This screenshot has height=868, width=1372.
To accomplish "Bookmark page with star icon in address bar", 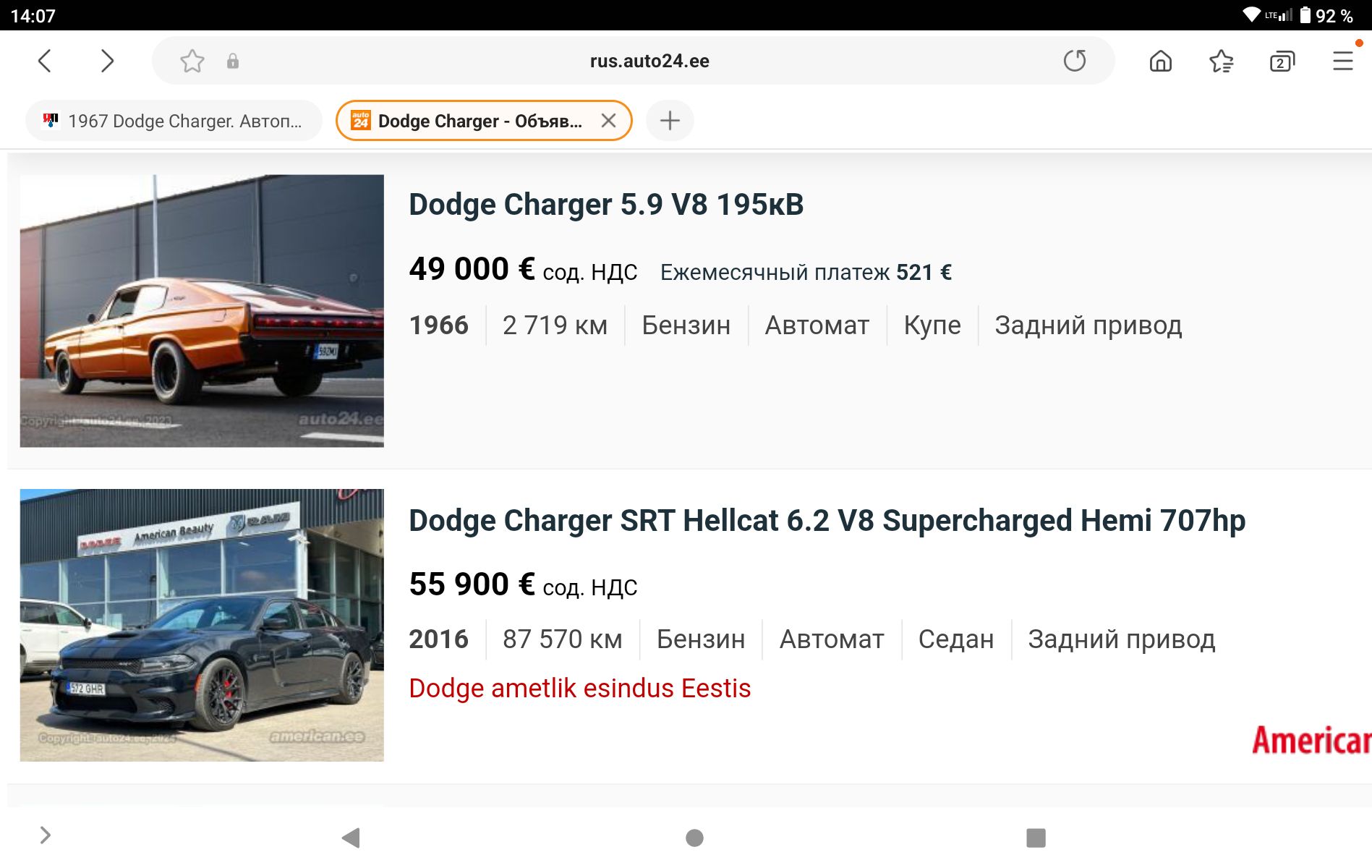I will 192,61.
